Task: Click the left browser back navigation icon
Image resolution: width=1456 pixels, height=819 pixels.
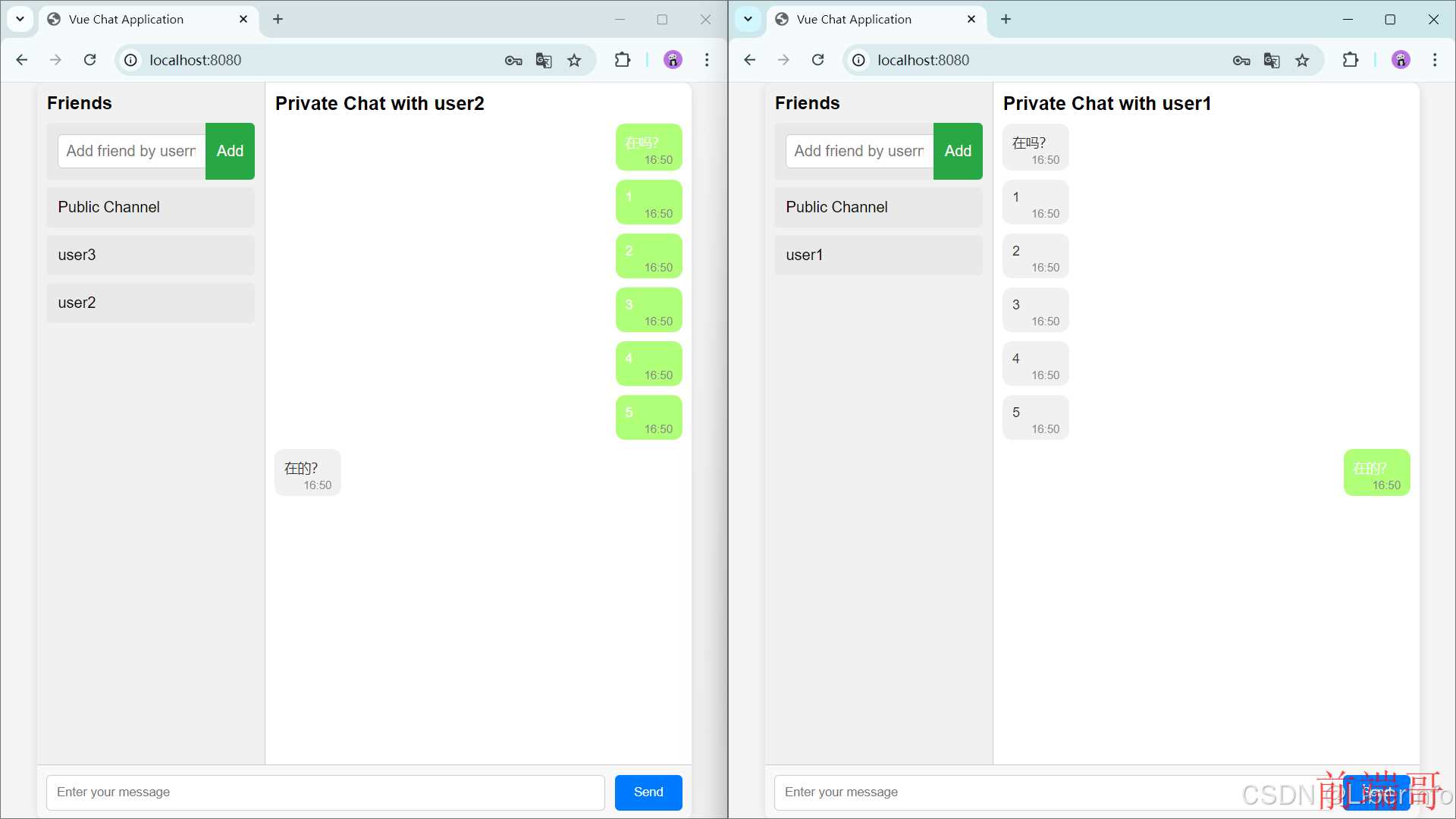Action: pos(22,60)
